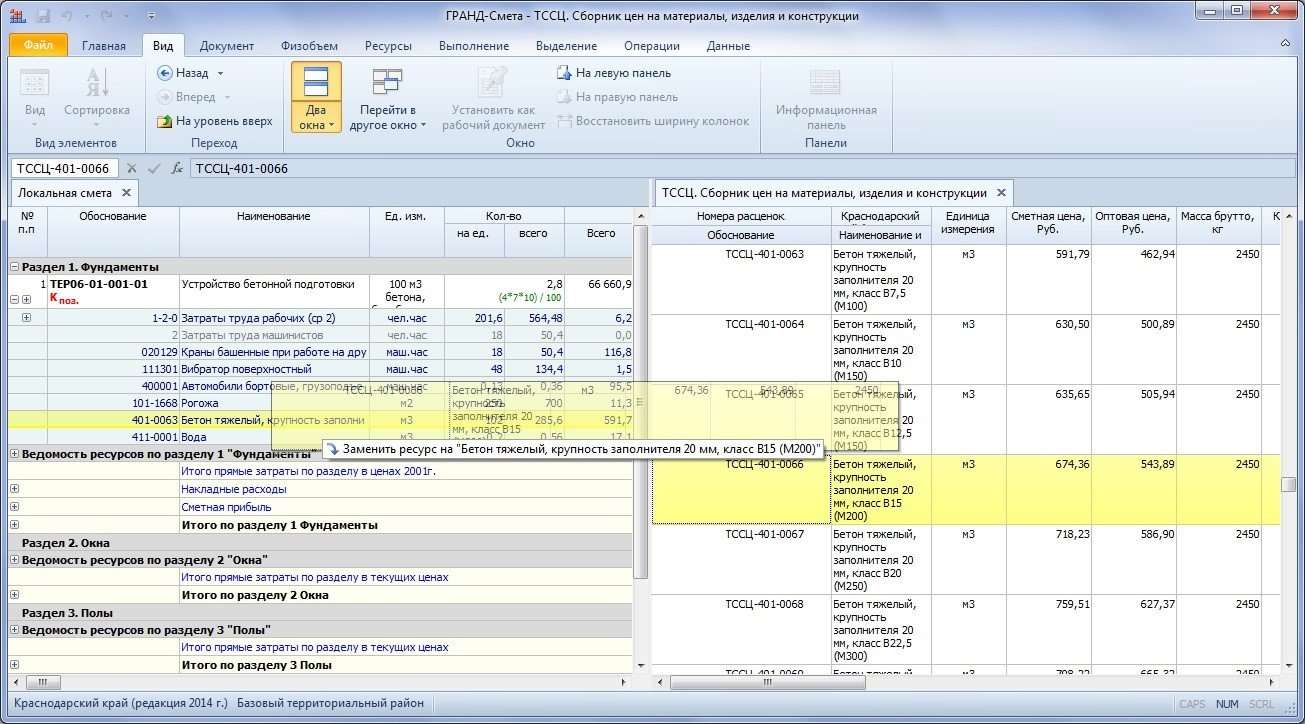Expand Ведомость ресурсов по разделу 1 Фундаменты
The image size is (1305, 724).
pyautogui.click(x=15, y=454)
